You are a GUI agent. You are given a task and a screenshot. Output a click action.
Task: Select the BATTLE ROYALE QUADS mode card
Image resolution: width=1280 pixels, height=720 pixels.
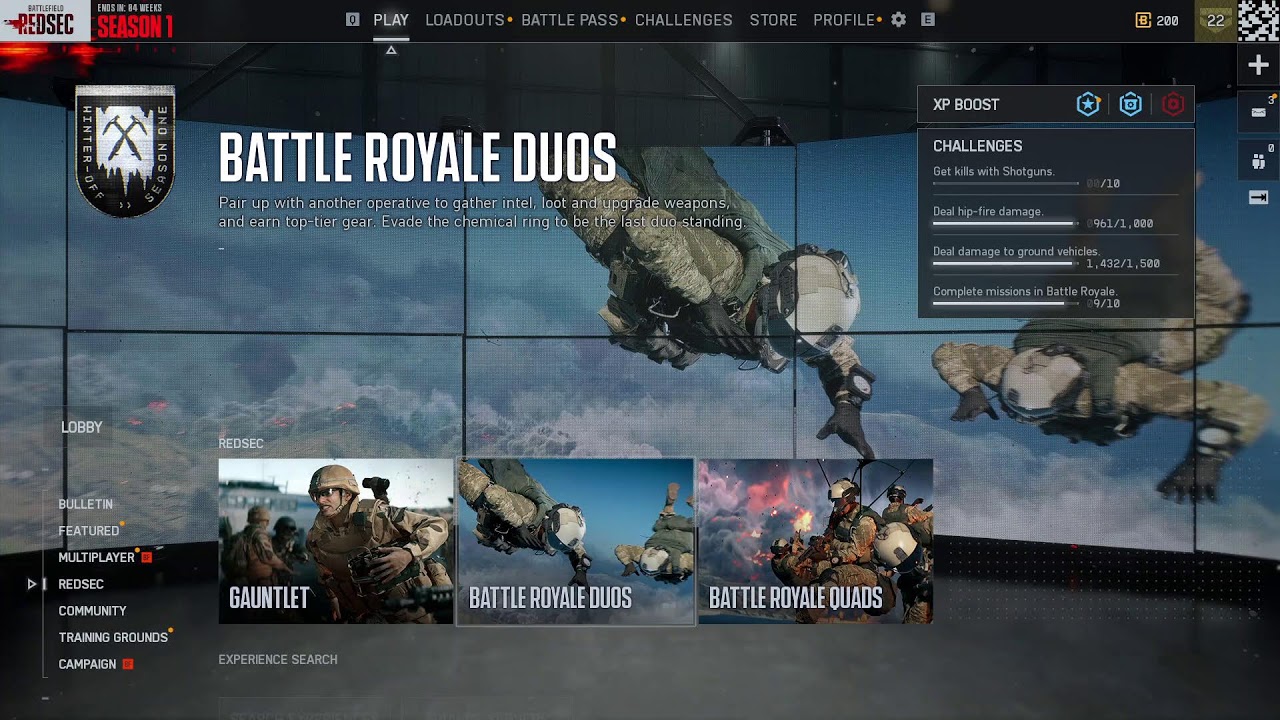pos(816,541)
